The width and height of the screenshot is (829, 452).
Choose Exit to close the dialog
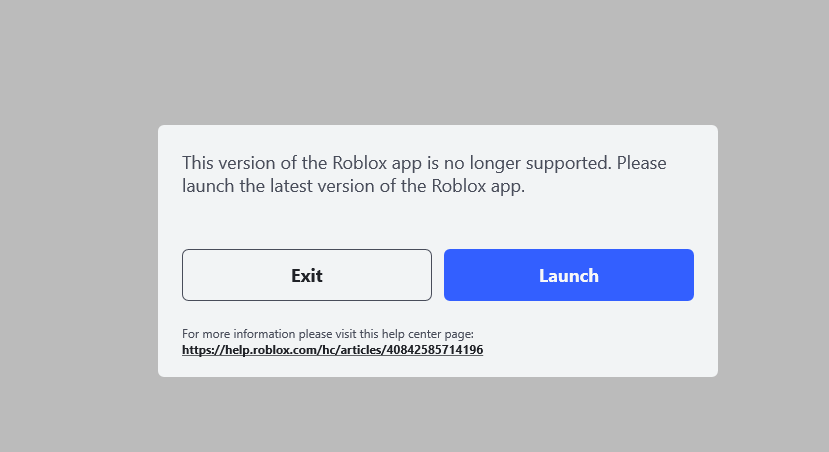306,275
